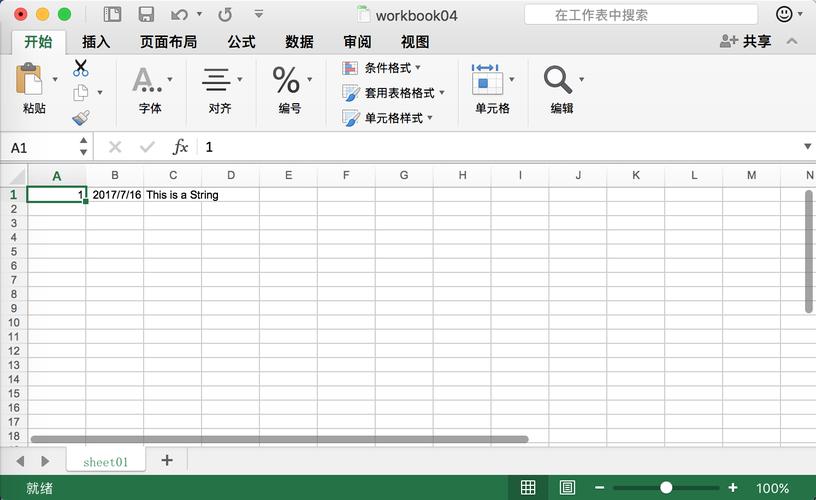
Task: Click the 100% zoom level text
Action: click(x=772, y=488)
